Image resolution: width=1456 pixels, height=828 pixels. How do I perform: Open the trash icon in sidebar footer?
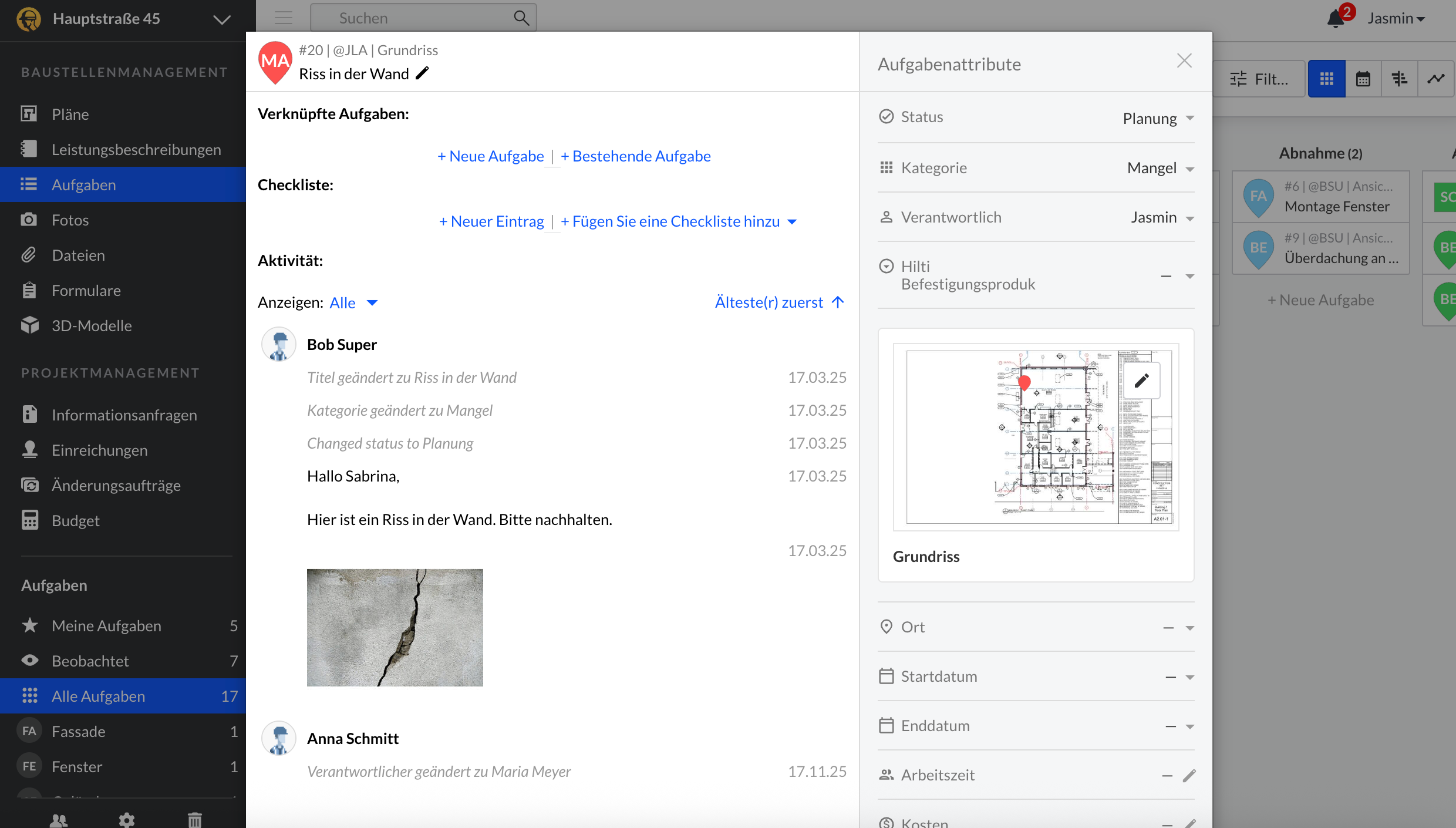[195, 819]
